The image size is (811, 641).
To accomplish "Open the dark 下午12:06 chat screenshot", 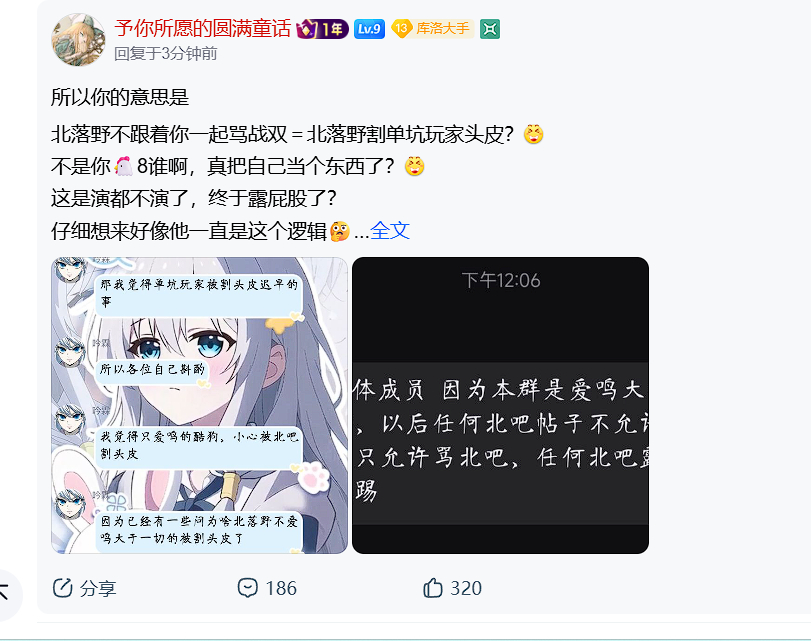I will tap(500, 405).
